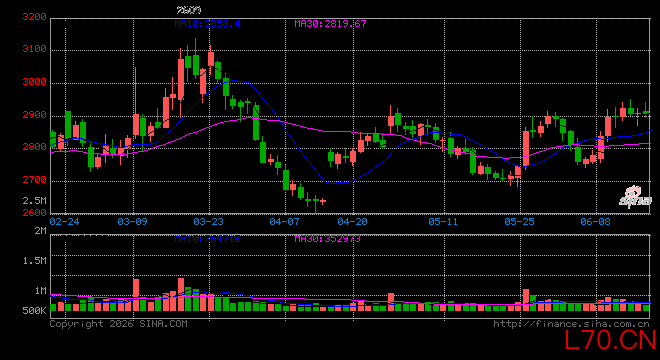Select the 2800 price axis label
The width and height of the screenshot is (660, 360).
tap(35, 147)
